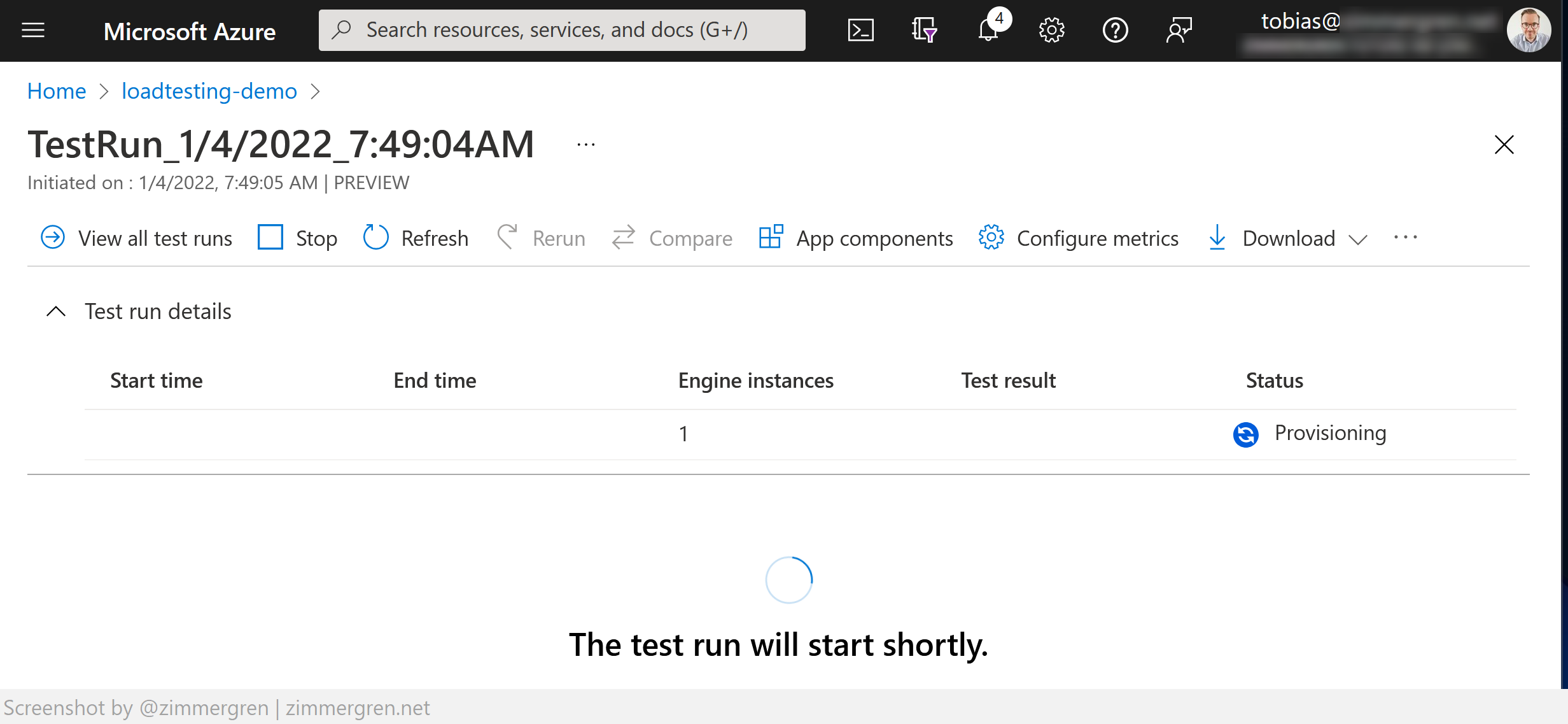Click the Refresh icon in toolbar

click(375, 238)
